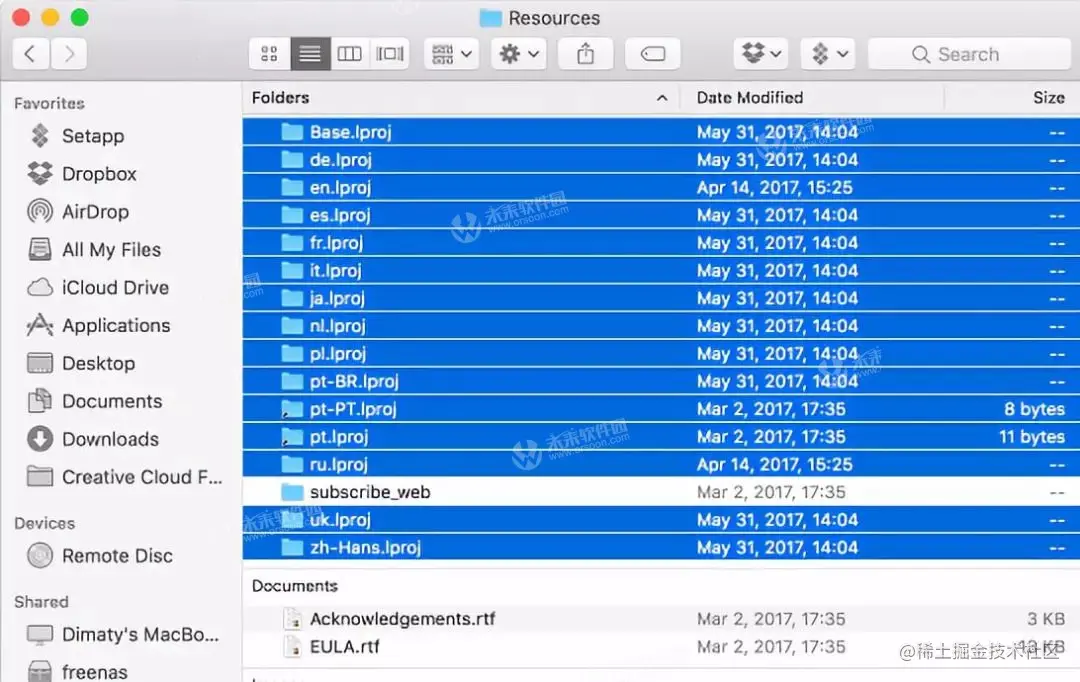Click the Search field
Screen dimensions: 1080x682
click(970, 54)
